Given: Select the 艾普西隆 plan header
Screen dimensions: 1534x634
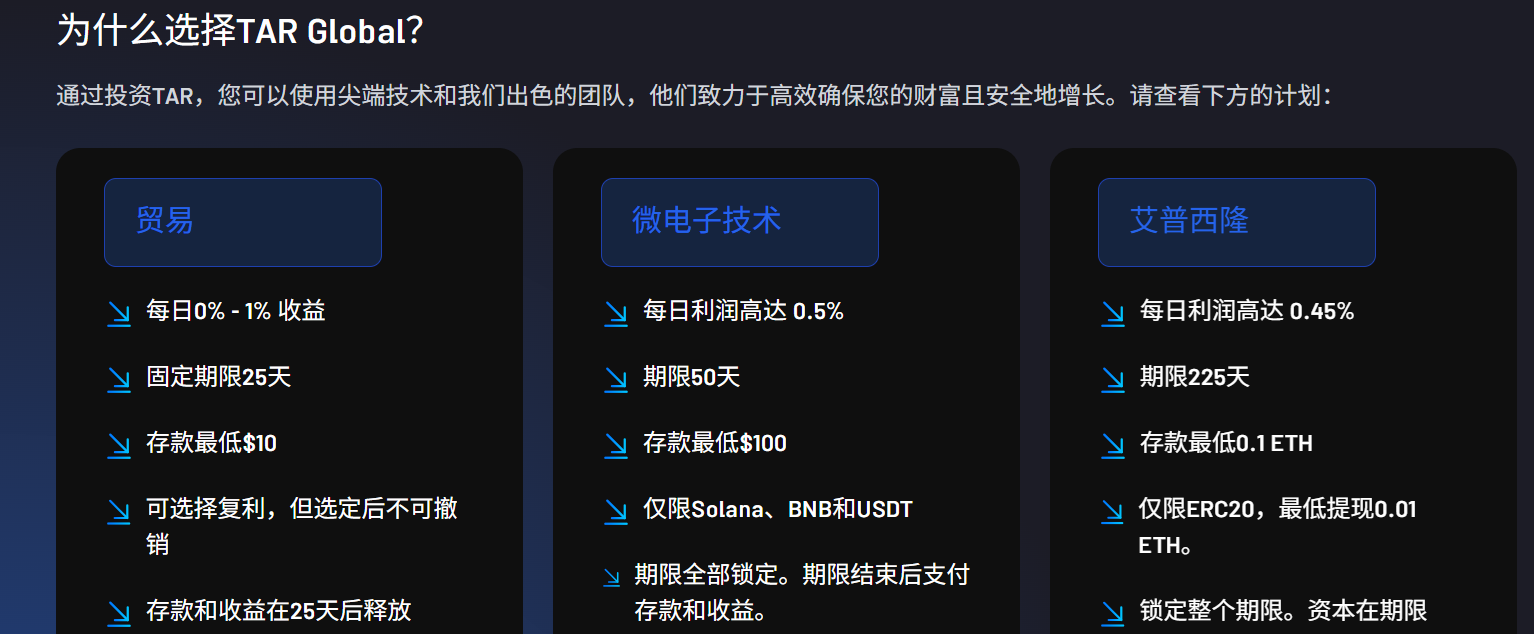Looking at the screenshot, I should coord(1237,222).
